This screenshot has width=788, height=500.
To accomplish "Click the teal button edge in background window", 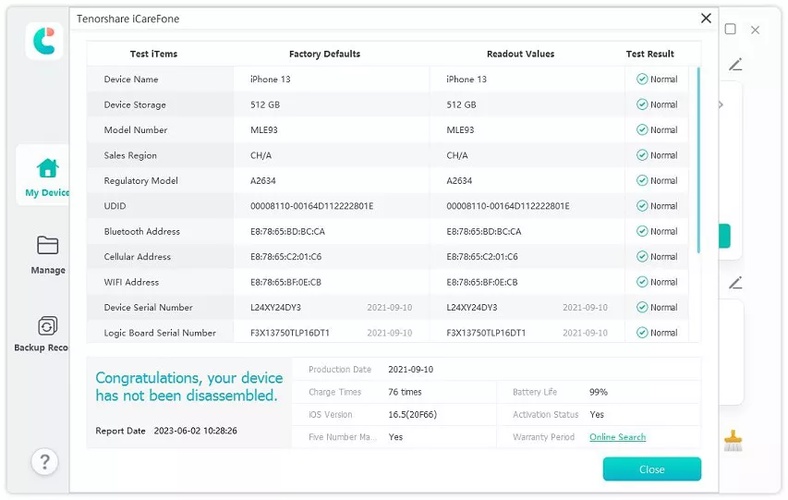I will (724, 236).
